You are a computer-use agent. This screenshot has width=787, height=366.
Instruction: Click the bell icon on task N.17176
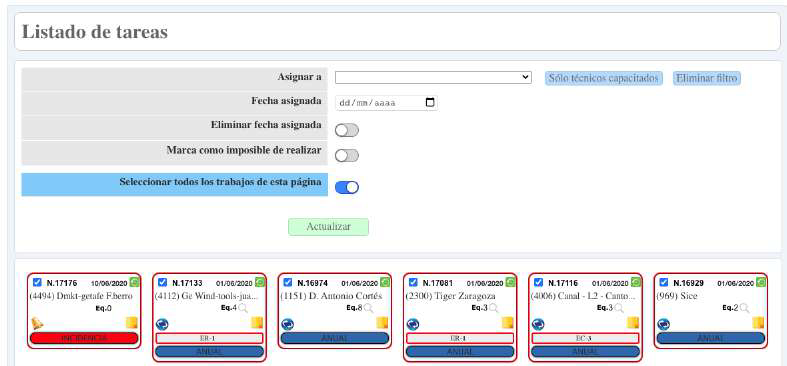click(x=37, y=323)
